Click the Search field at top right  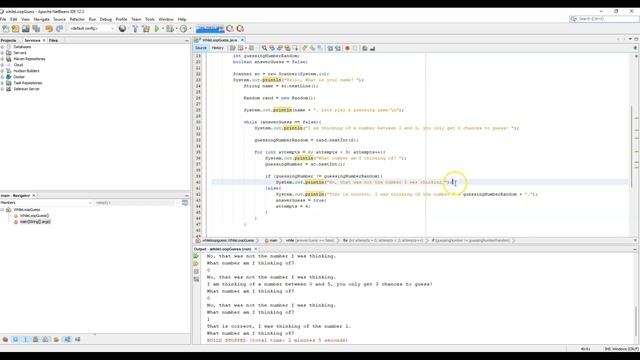pyautogui.click(x=604, y=19)
